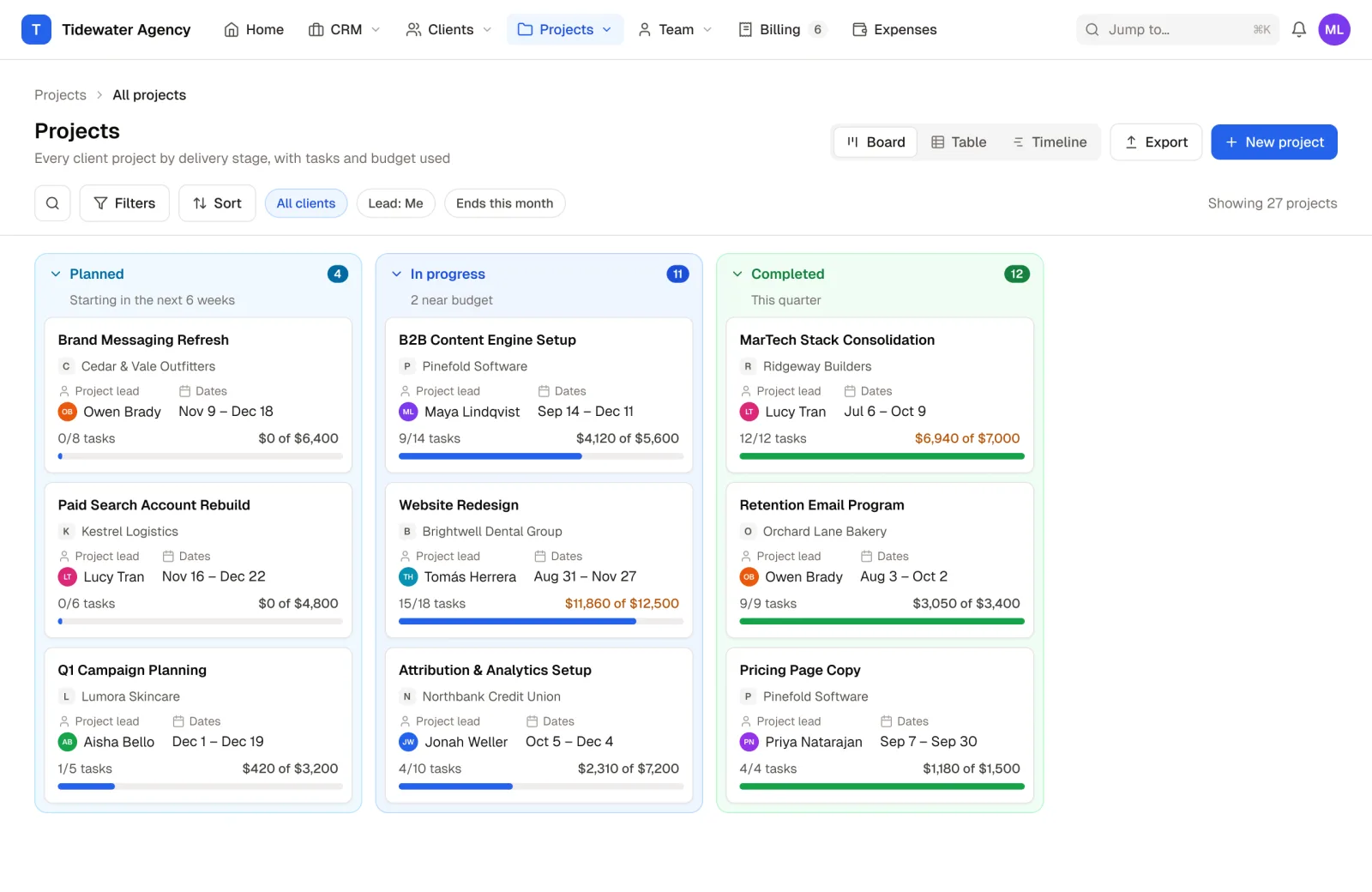
Task: Click the Retention Email Program progress bar
Action: click(882, 622)
